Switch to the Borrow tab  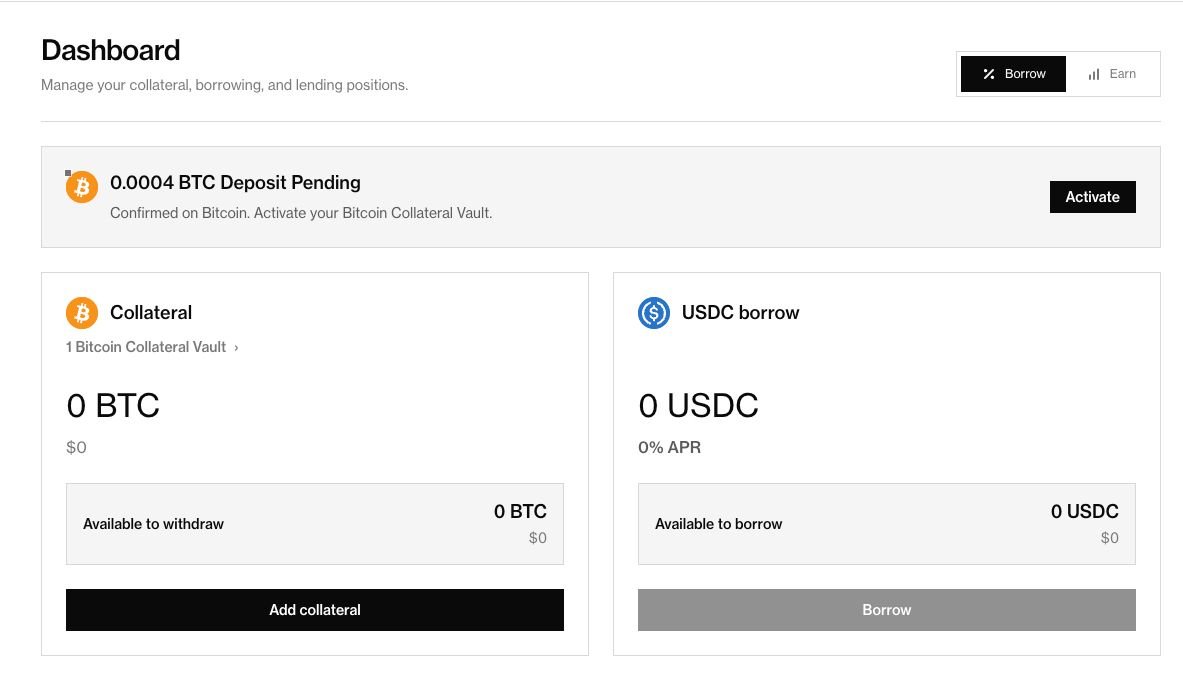[1012, 74]
